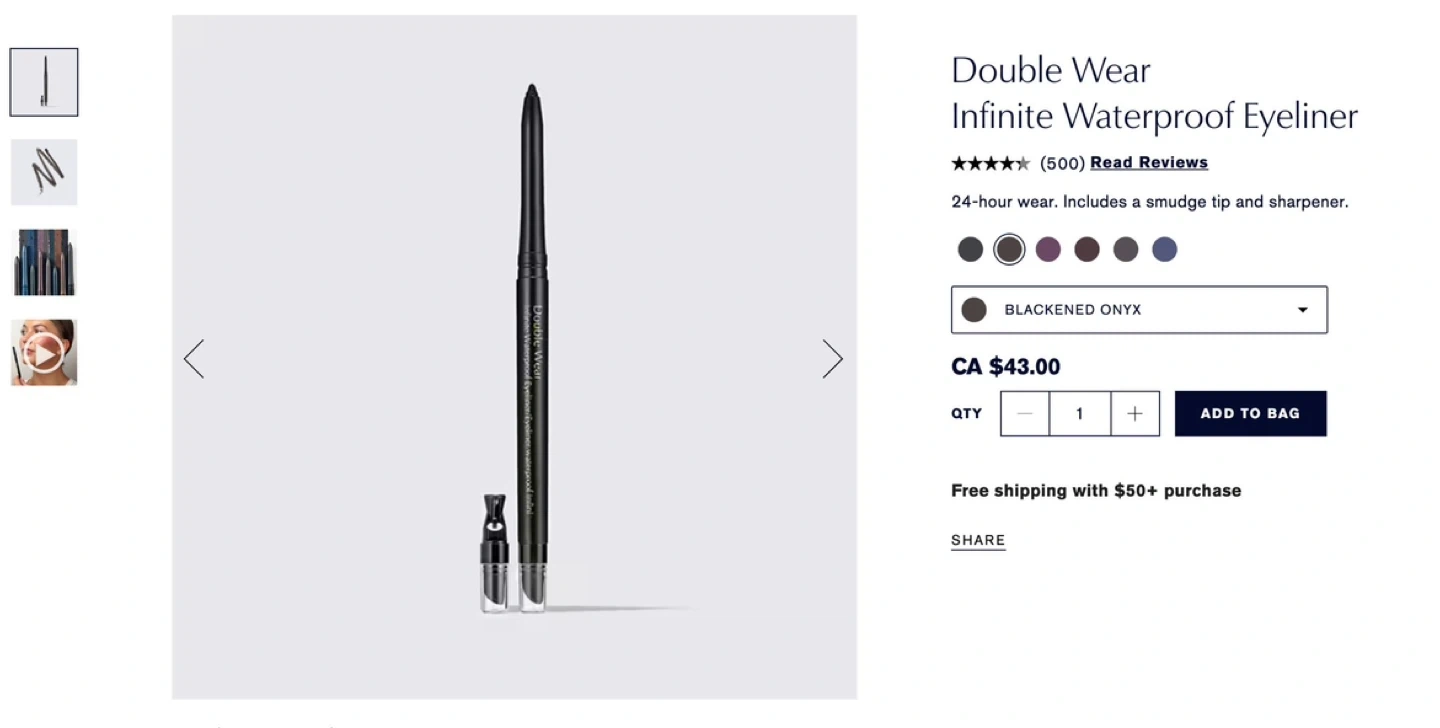View the multiple pencils shade thumbnail
Image resolution: width=1440 pixels, height=728 pixels.
(x=44, y=262)
